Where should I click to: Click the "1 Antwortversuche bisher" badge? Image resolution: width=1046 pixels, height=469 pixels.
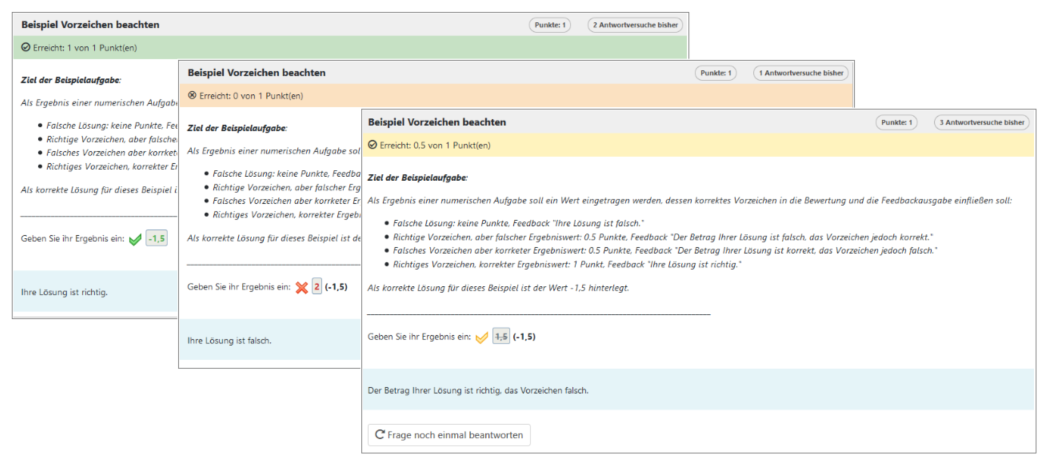tap(801, 73)
